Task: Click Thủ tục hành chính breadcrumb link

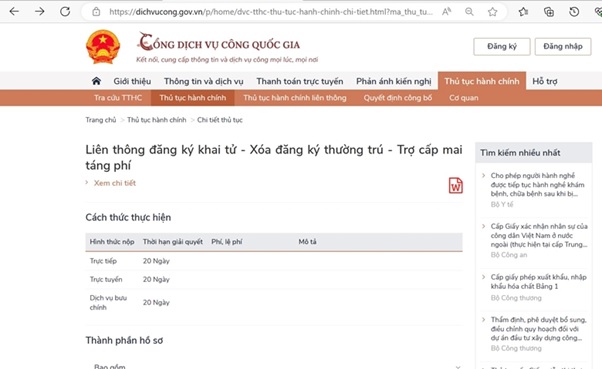Action: click(x=157, y=120)
